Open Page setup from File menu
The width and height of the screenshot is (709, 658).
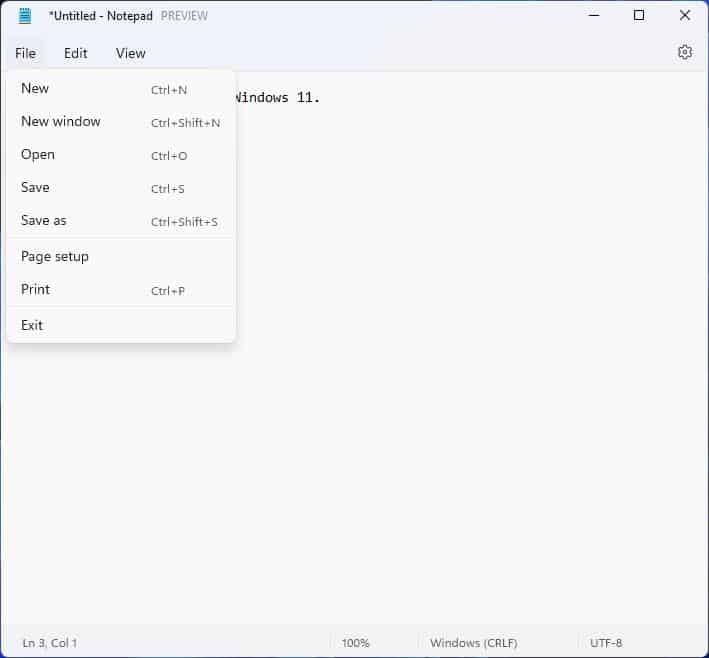(121, 256)
